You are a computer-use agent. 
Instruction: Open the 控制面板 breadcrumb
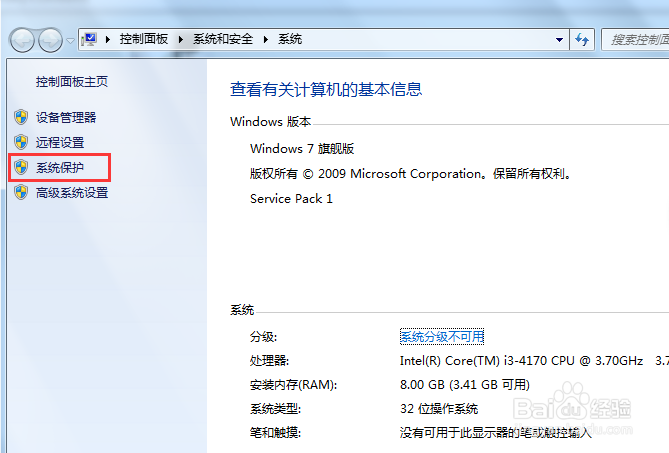(144, 39)
